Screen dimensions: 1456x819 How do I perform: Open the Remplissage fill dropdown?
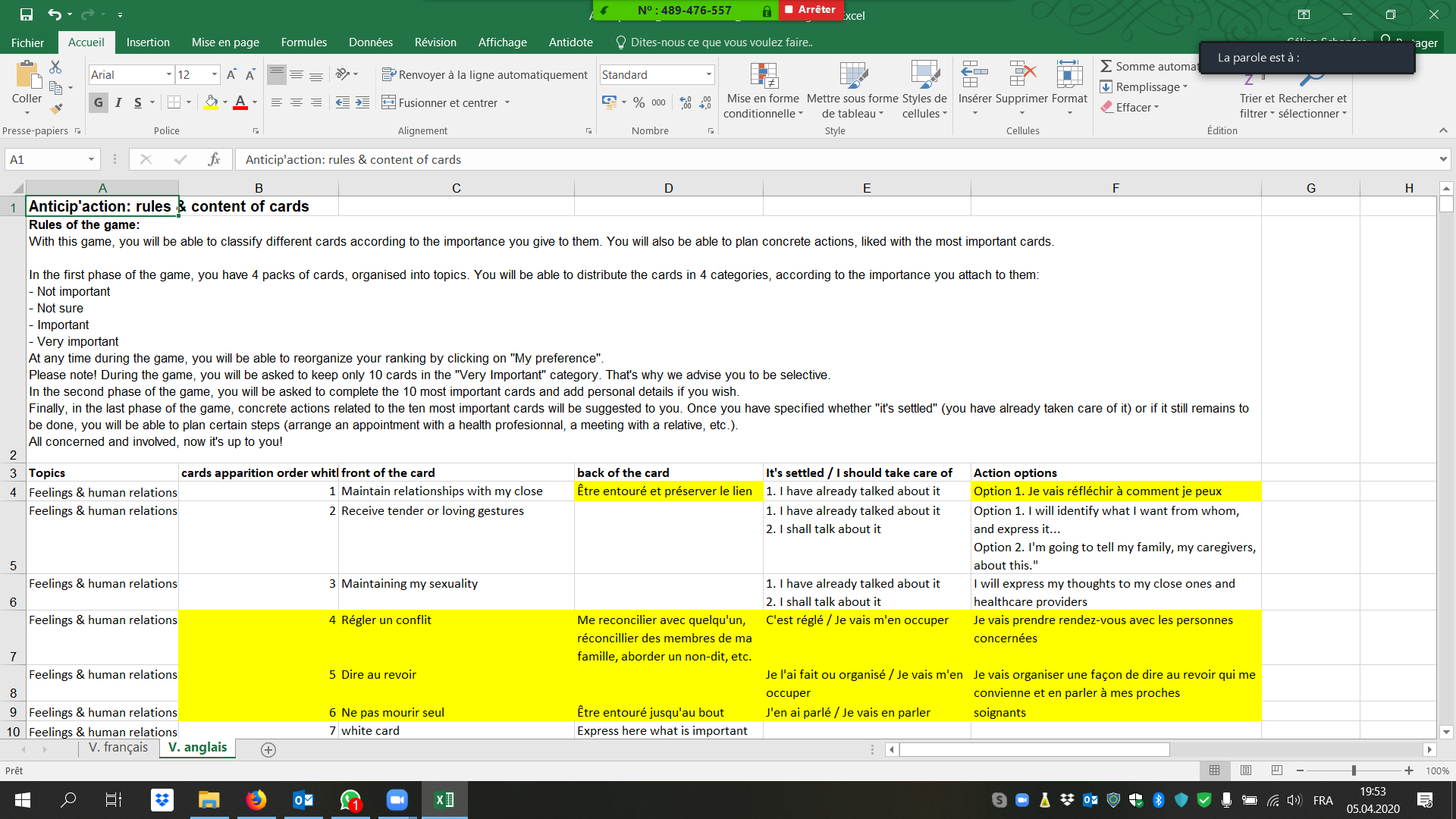[x=1144, y=86]
